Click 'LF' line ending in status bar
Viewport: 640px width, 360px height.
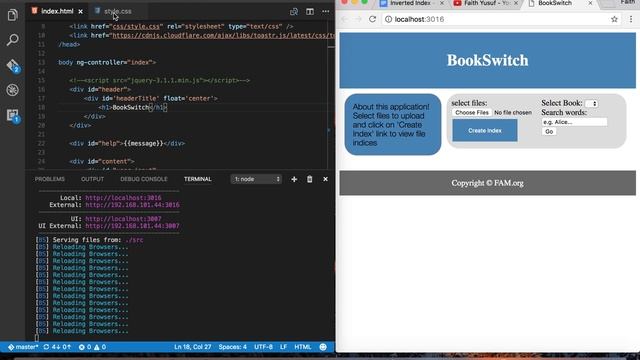tap(283, 347)
